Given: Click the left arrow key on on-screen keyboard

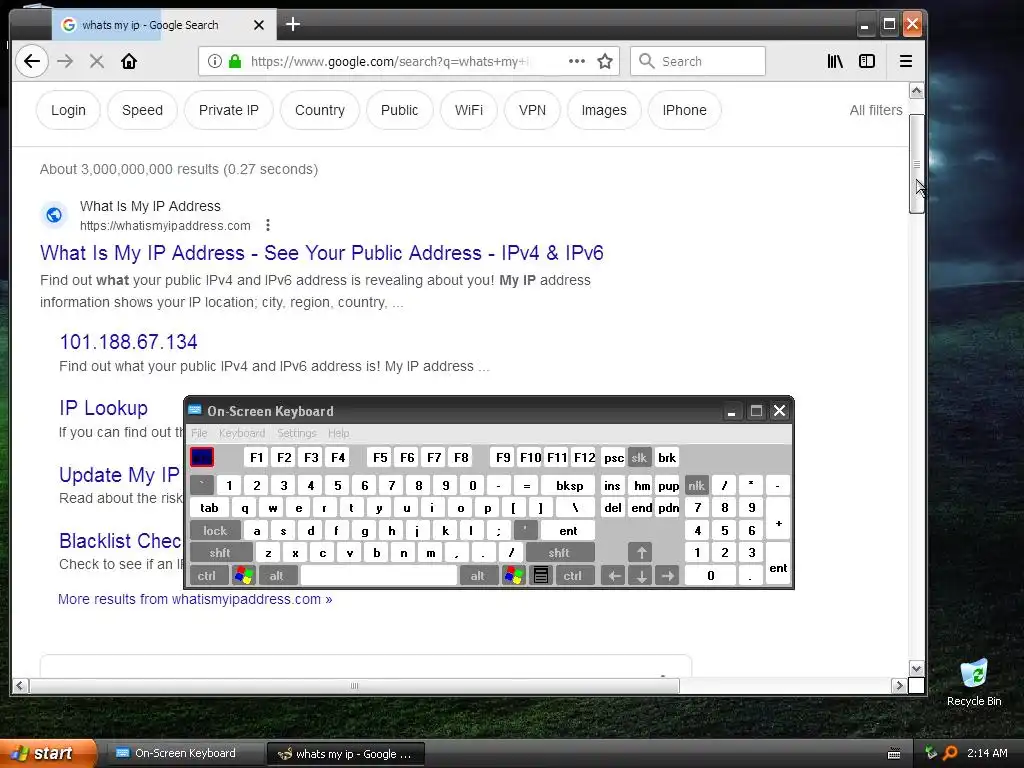Looking at the screenshot, I should tap(613, 575).
